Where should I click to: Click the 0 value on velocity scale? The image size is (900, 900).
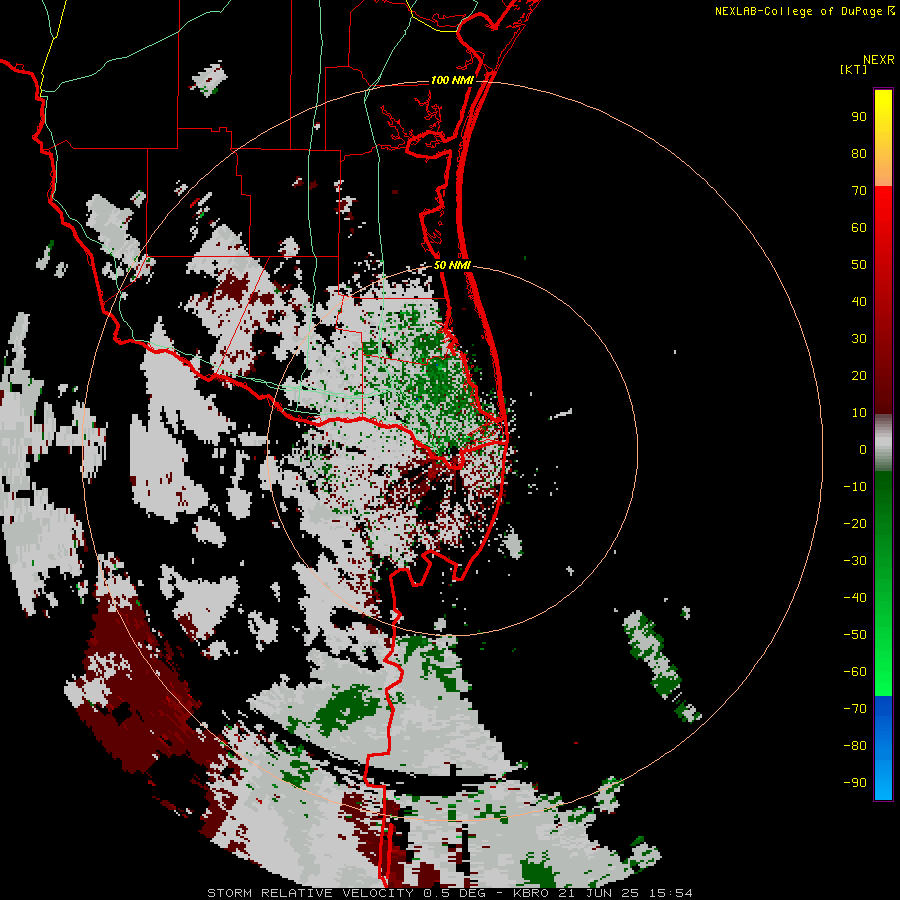(x=863, y=450)
